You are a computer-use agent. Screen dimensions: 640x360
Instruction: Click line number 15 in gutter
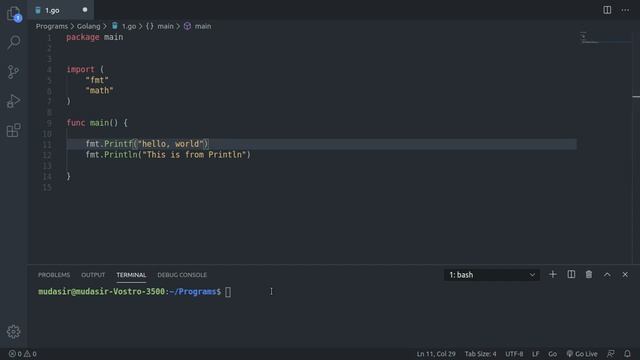[47, 187]
